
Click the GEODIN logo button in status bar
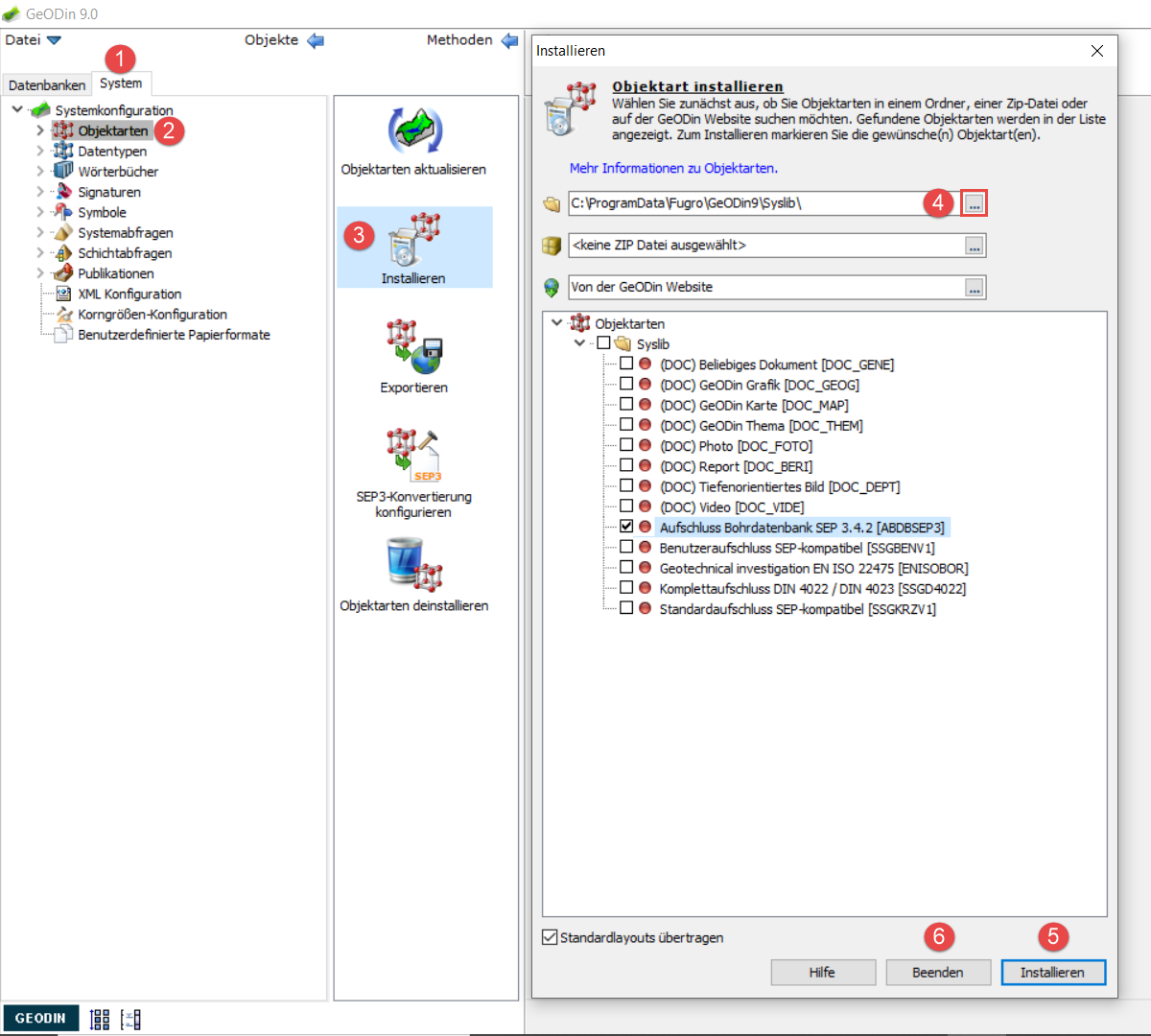point(40,1019)
